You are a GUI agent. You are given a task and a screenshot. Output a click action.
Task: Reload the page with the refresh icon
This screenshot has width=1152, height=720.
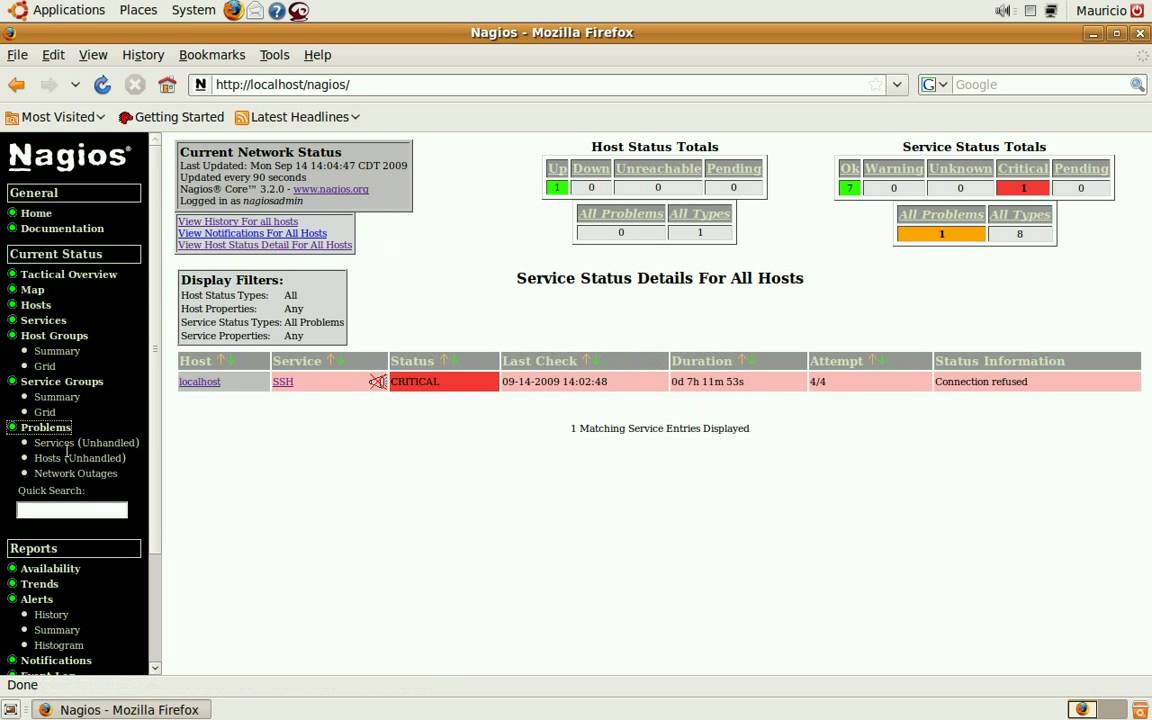coord(102,84)
